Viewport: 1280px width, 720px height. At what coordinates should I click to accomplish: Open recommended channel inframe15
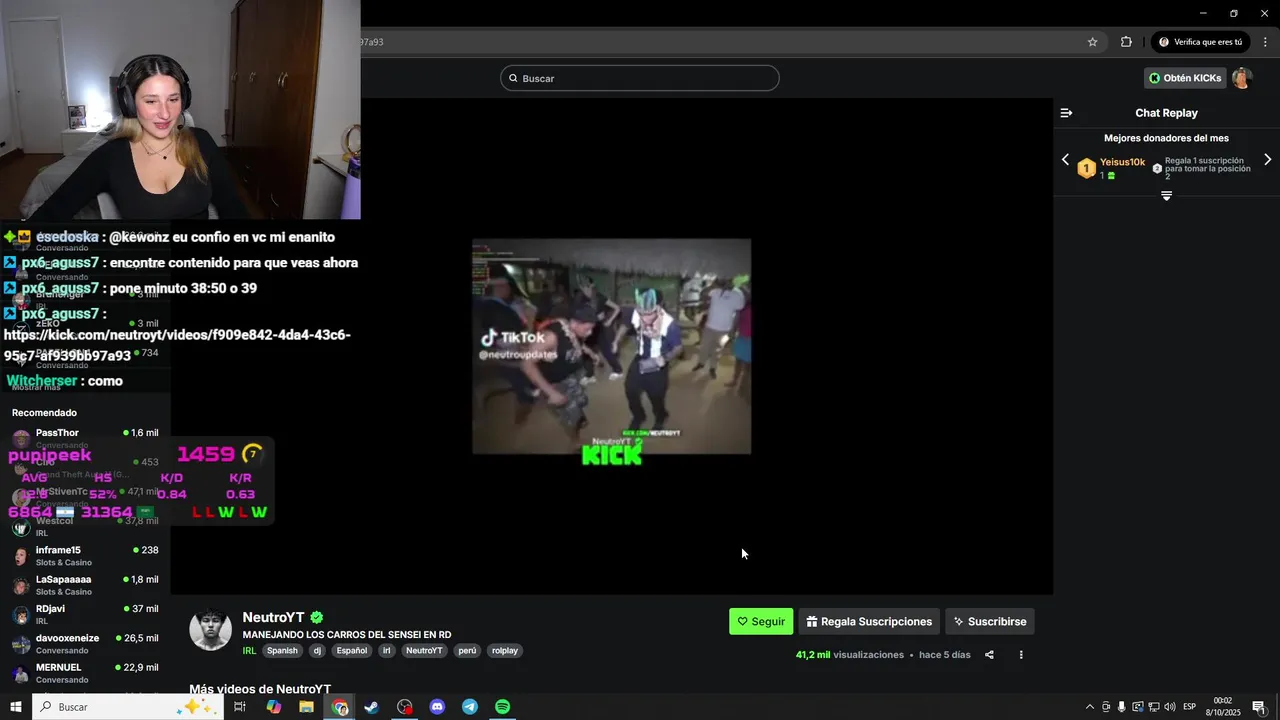click(85, 556)
